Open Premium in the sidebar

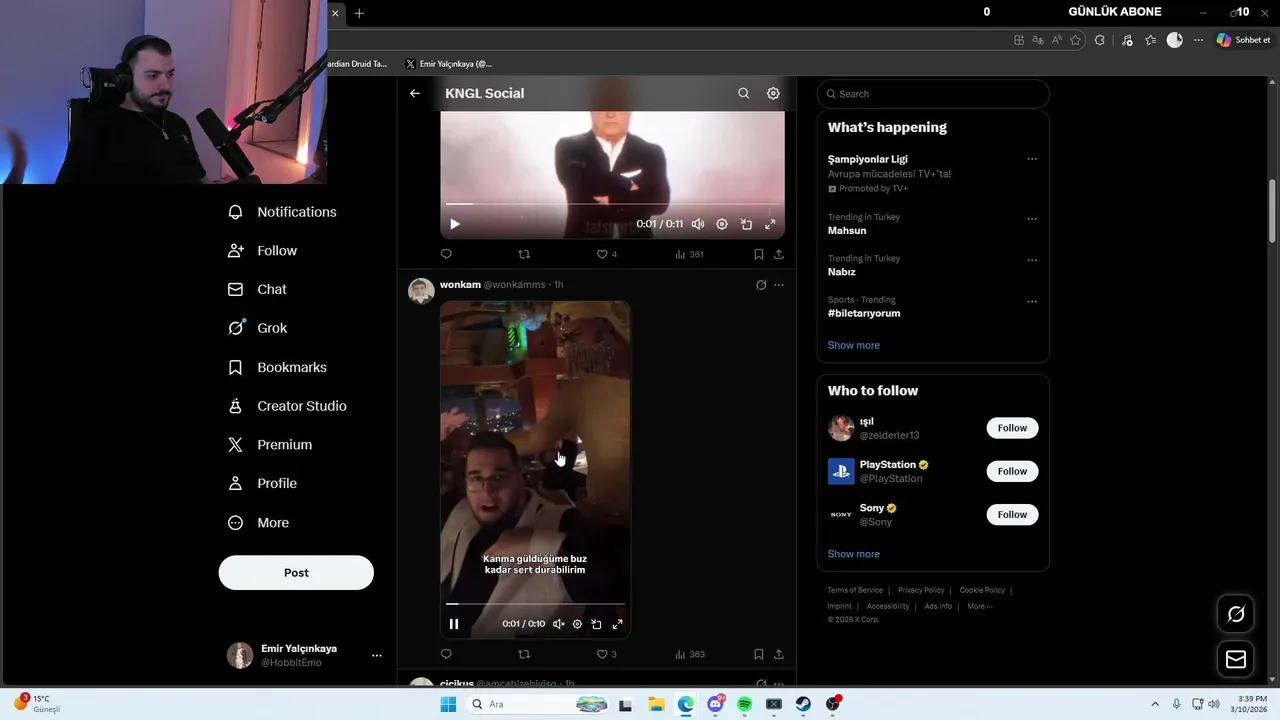tap(270, 445)
